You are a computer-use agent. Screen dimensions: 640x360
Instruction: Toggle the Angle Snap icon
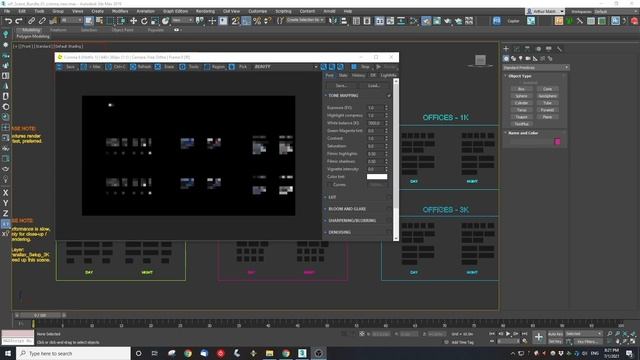click(246, 21)
